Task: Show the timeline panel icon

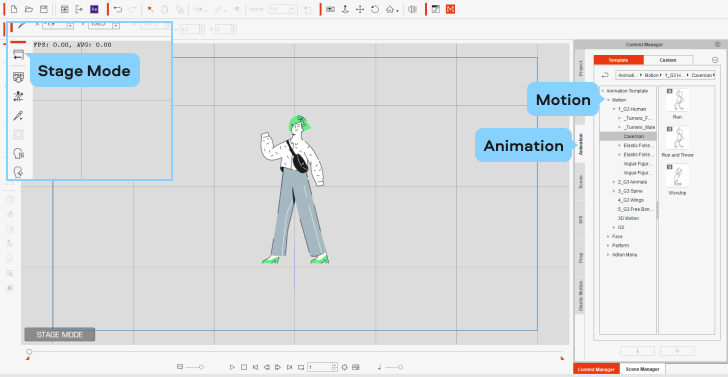Action: click(x=356, y=367)
